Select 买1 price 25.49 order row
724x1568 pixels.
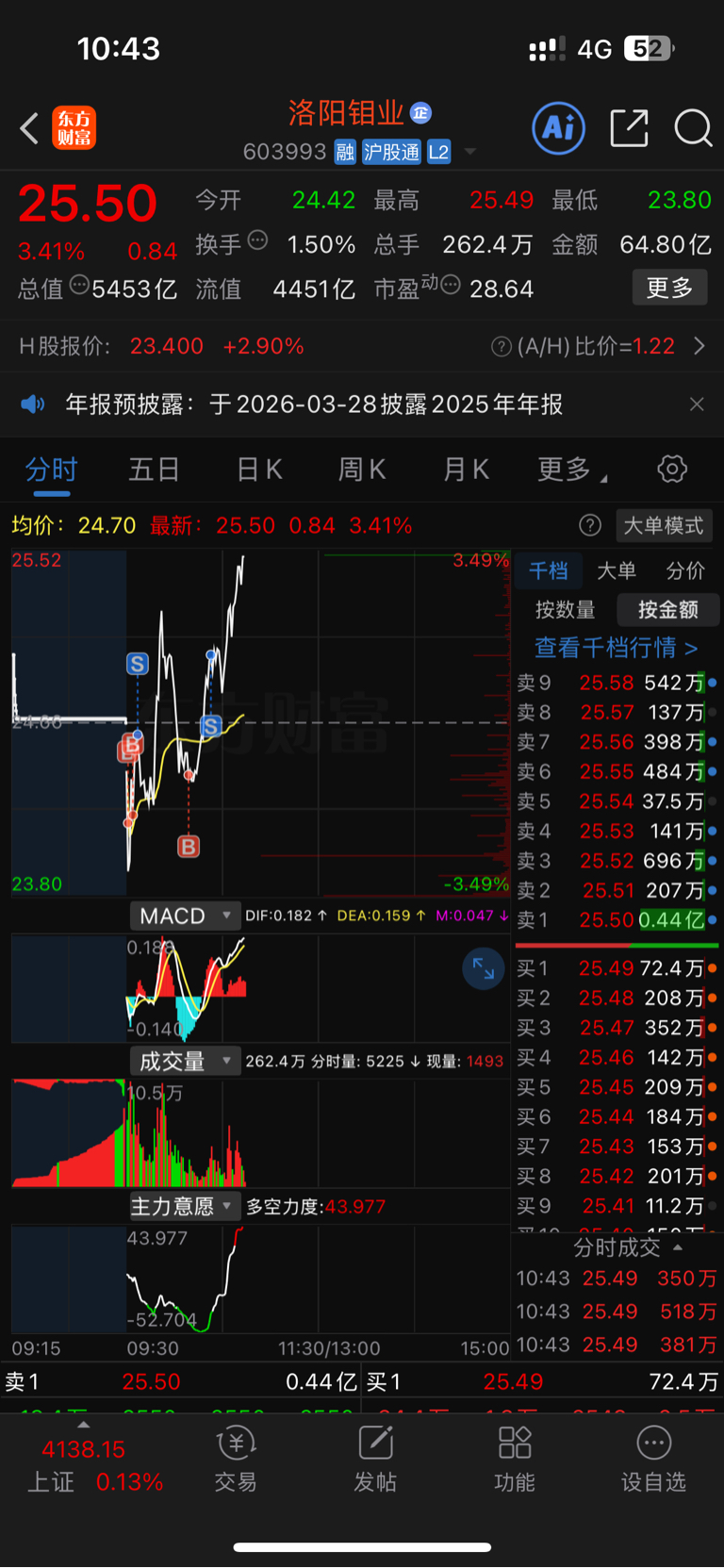click(617, 968)
